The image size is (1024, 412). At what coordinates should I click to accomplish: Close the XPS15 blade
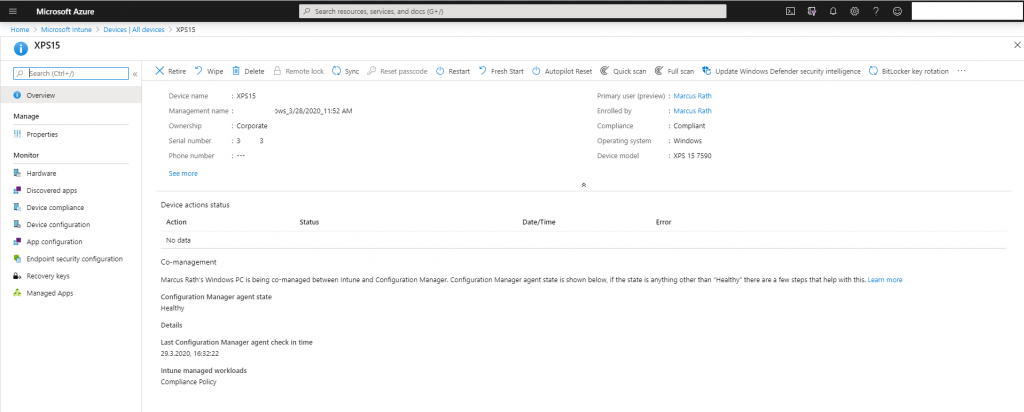coord(1017,44)
